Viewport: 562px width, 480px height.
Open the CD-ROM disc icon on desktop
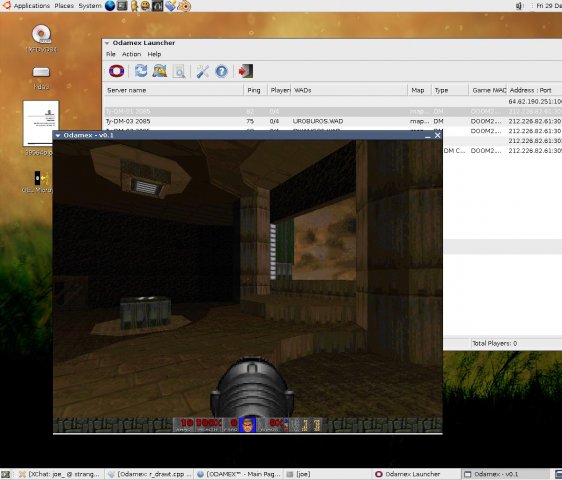(x=41, y=34)
